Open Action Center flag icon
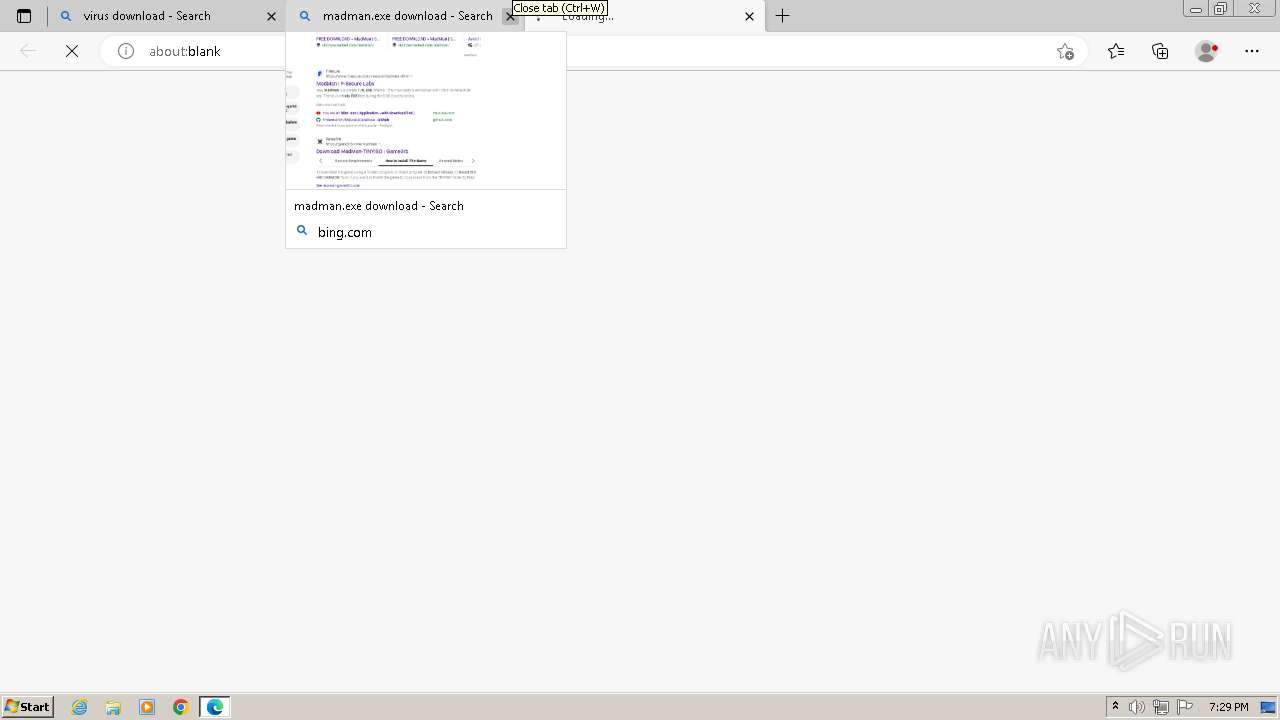Screen dimensions: 1280x720 coord(1185,707)
